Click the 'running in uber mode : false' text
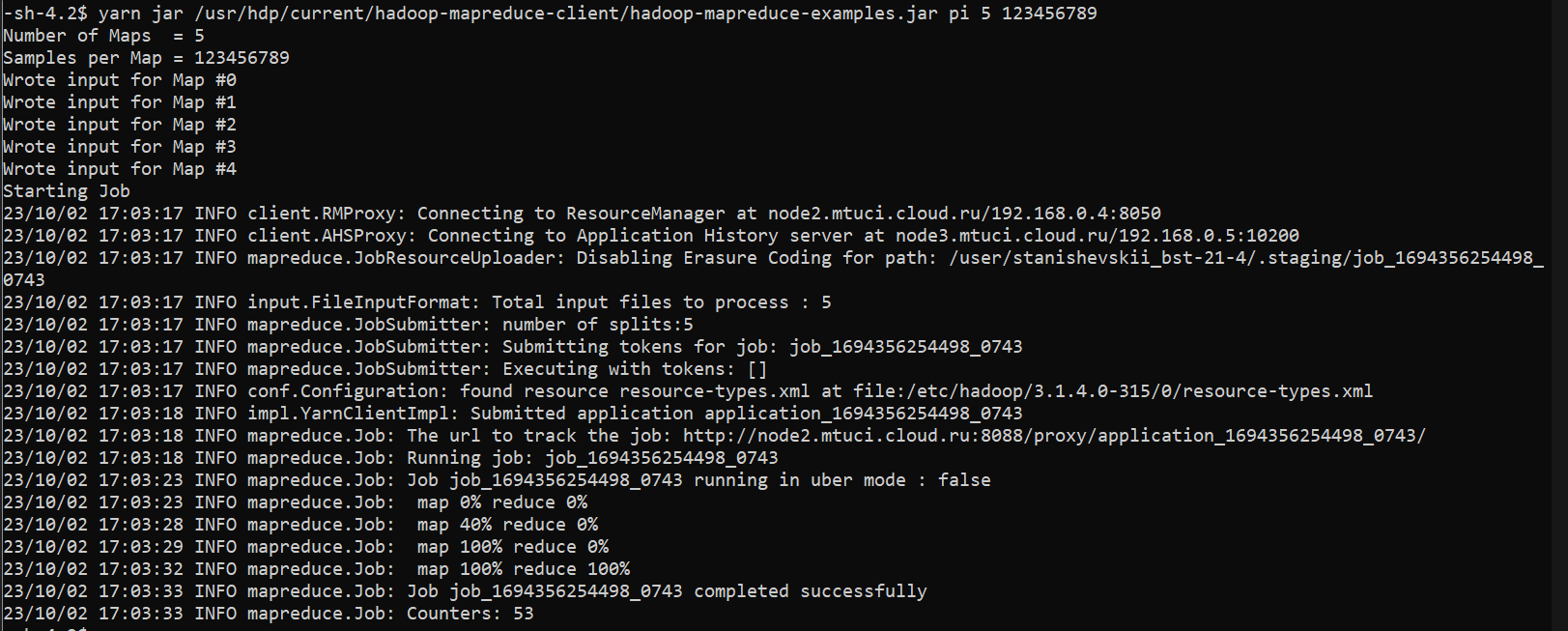1568x631 pixels. point(842,480)
